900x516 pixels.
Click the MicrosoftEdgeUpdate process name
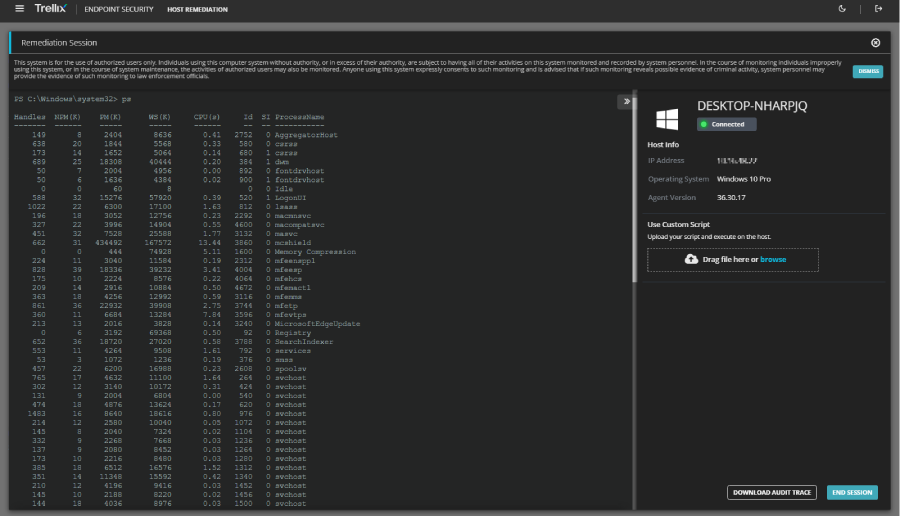tap(317, 324)
